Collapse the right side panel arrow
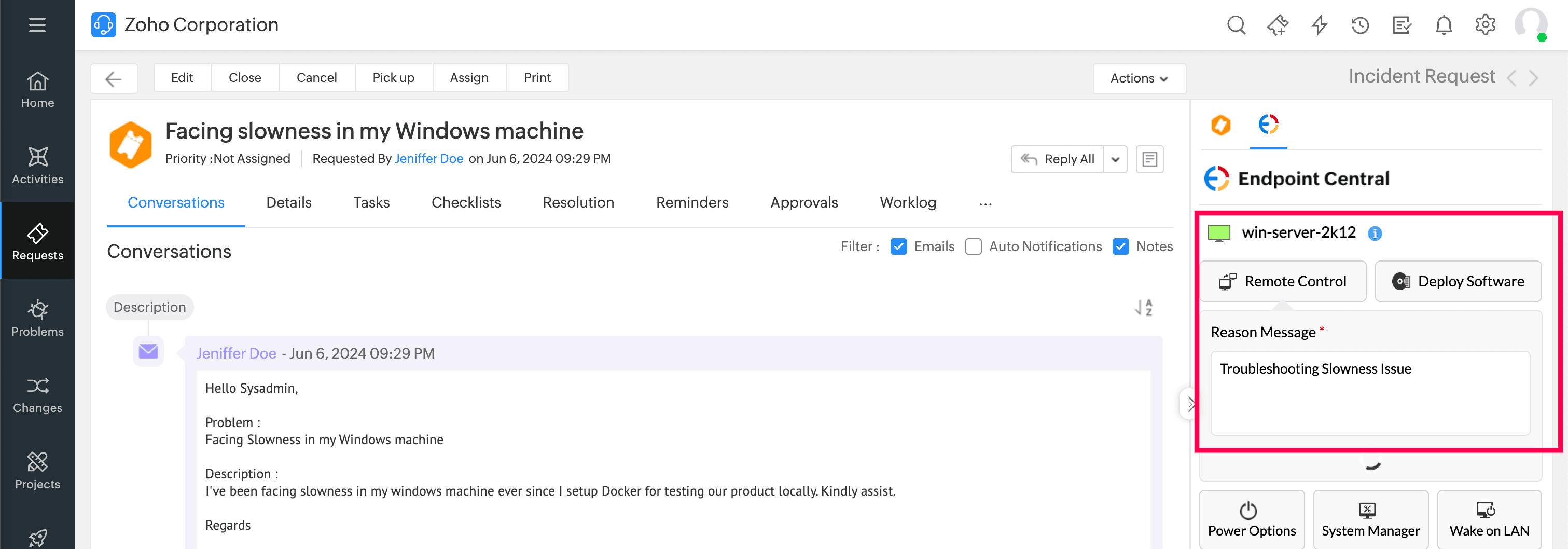The image size is (1568, 549). [1190, 404]
